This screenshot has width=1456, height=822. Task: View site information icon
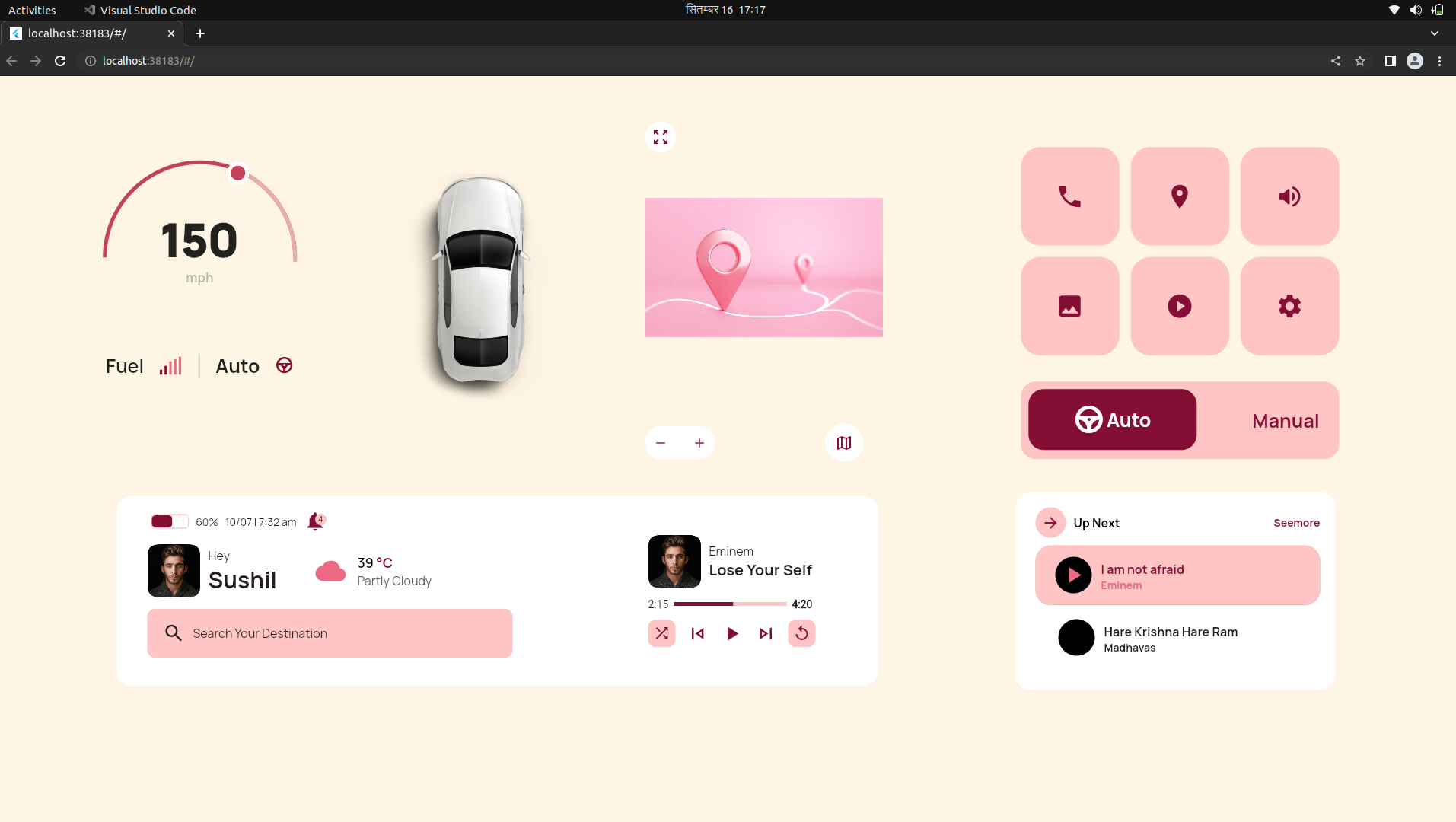tap(90, 61)
